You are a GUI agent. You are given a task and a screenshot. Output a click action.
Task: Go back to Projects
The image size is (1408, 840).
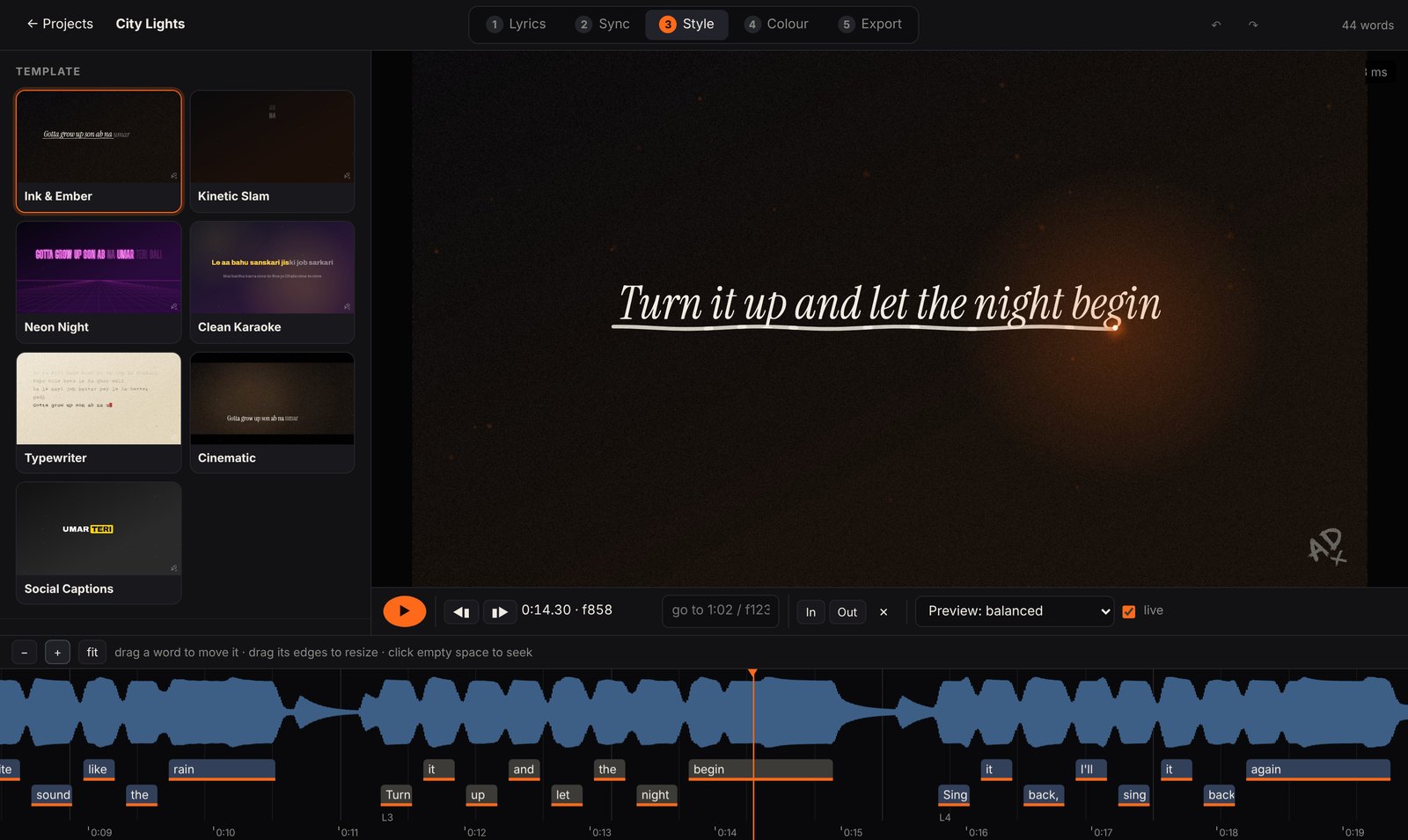(x=59, y=24)
